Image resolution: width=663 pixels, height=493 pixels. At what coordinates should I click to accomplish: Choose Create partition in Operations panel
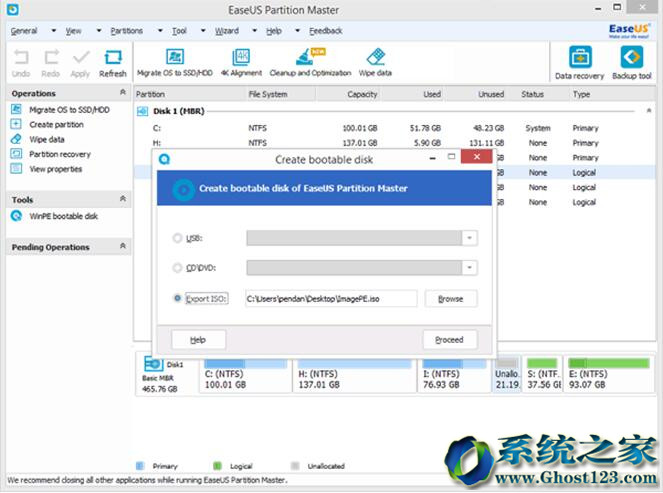tap(56, 125)
